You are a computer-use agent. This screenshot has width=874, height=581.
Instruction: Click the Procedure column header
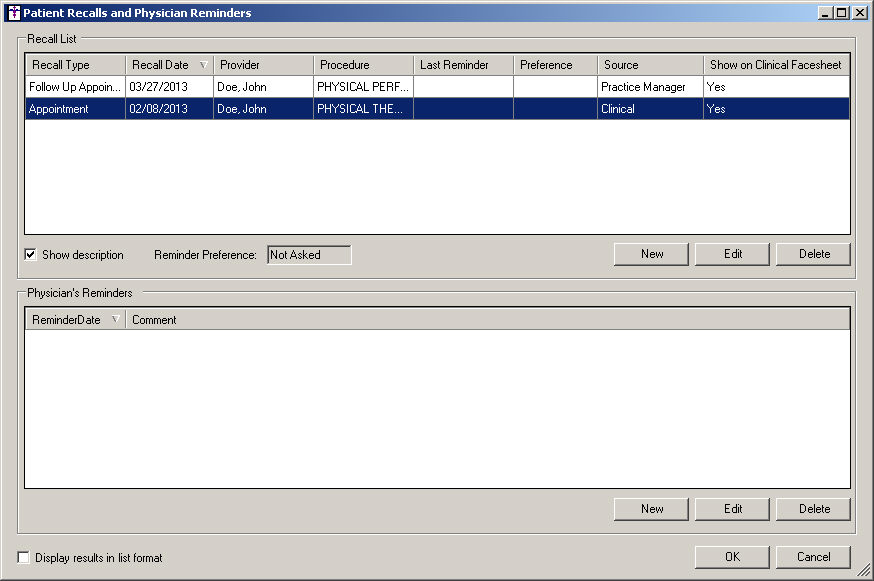pos(345,65)
